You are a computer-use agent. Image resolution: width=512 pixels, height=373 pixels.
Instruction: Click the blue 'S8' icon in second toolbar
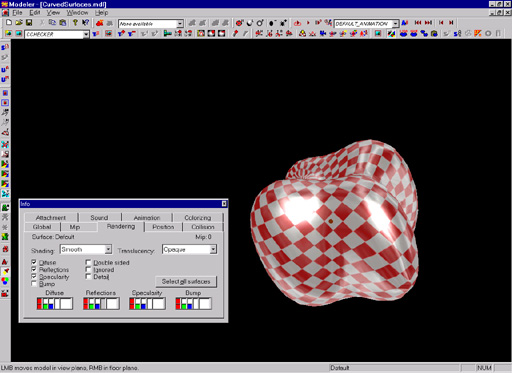[x=457, y=34]
